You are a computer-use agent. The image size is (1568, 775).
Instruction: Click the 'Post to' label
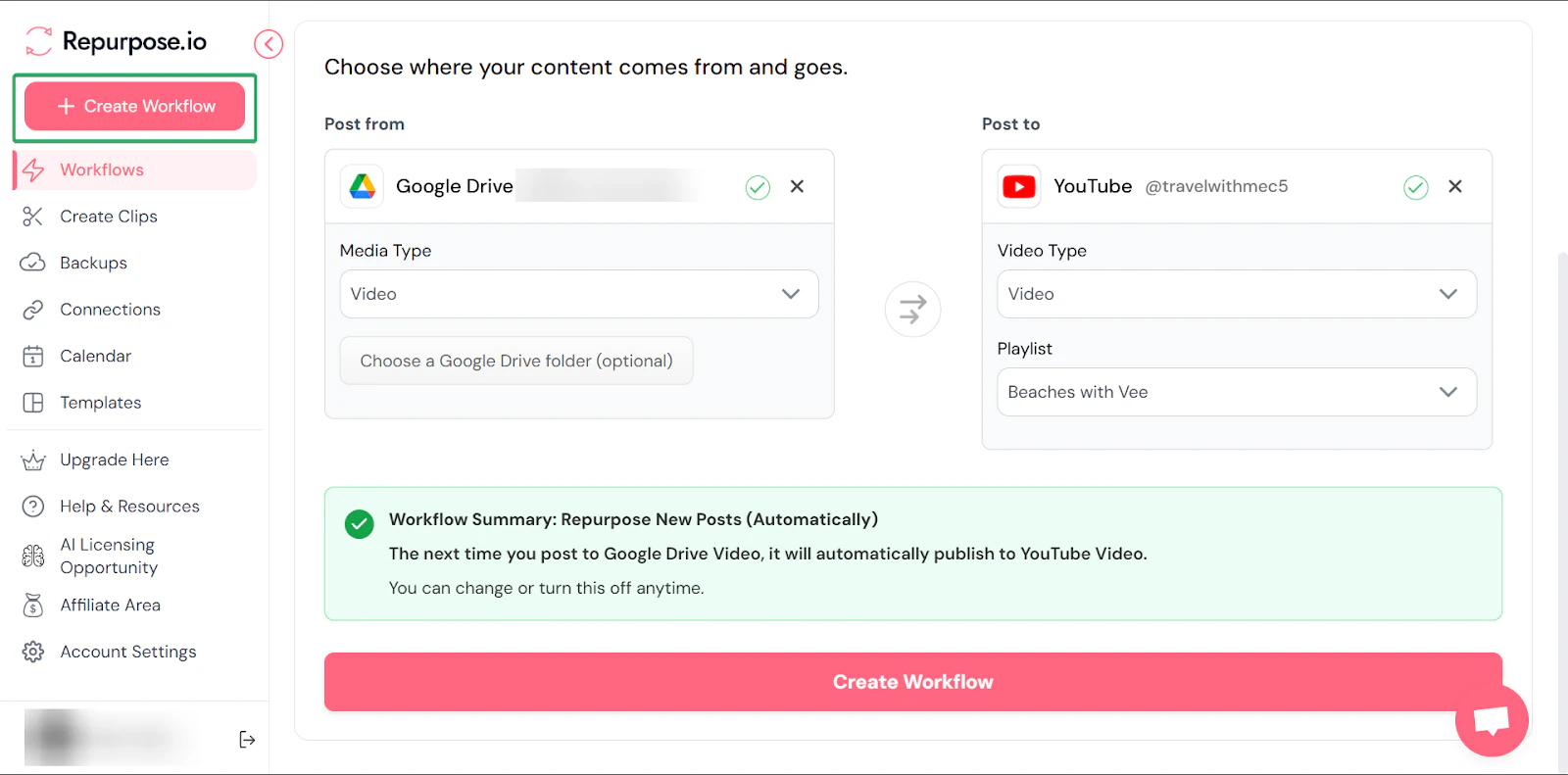[1010, 124]
